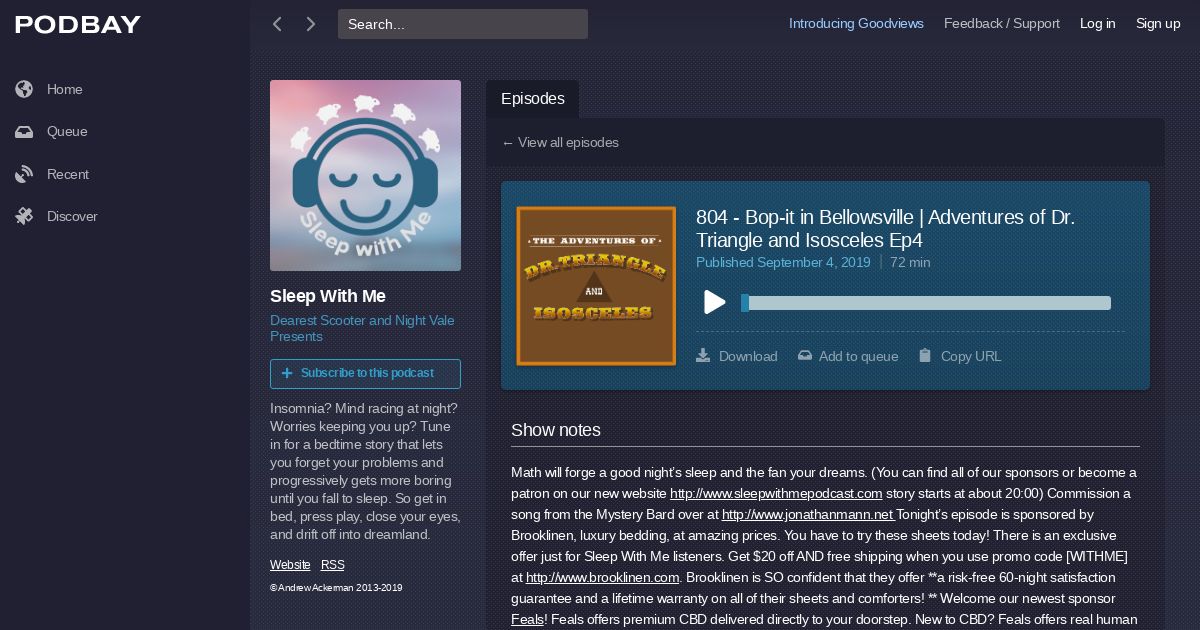This screenshot has height=630, width=1200.
Task: Click the Add to queue tray icon
Action: click(x=805, y=355)
